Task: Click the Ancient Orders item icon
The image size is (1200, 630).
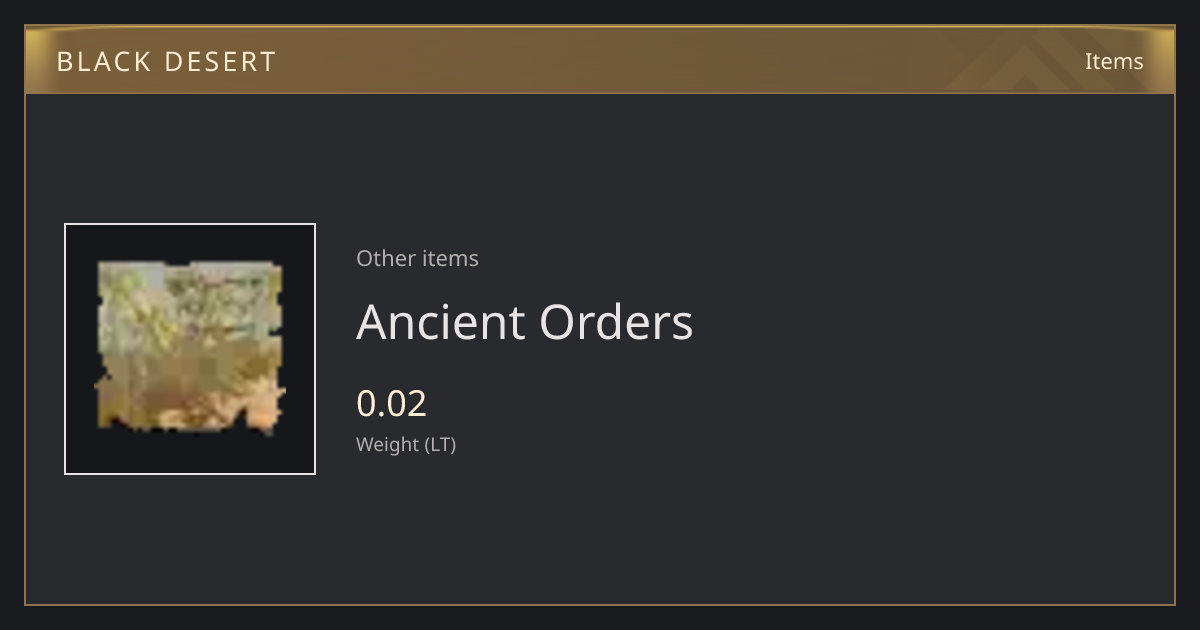Action: [x=190, y=348]
